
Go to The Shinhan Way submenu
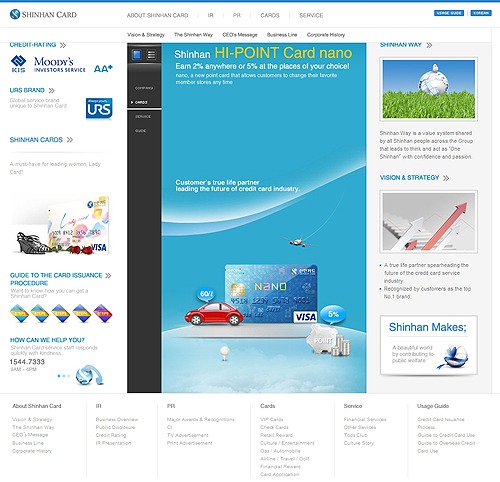tap(193, 35)
